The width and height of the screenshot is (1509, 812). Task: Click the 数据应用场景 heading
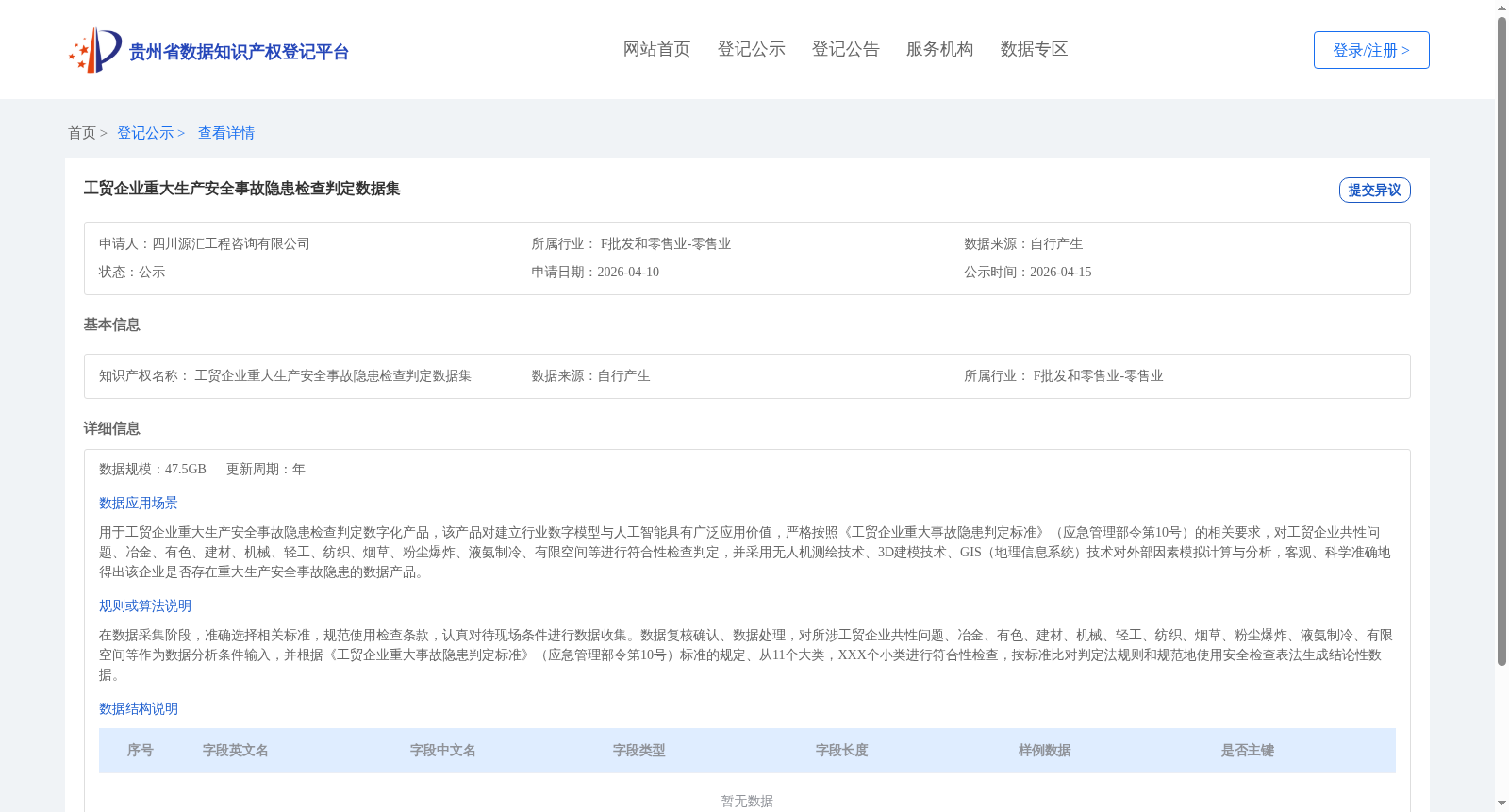[x=139, y=504]
